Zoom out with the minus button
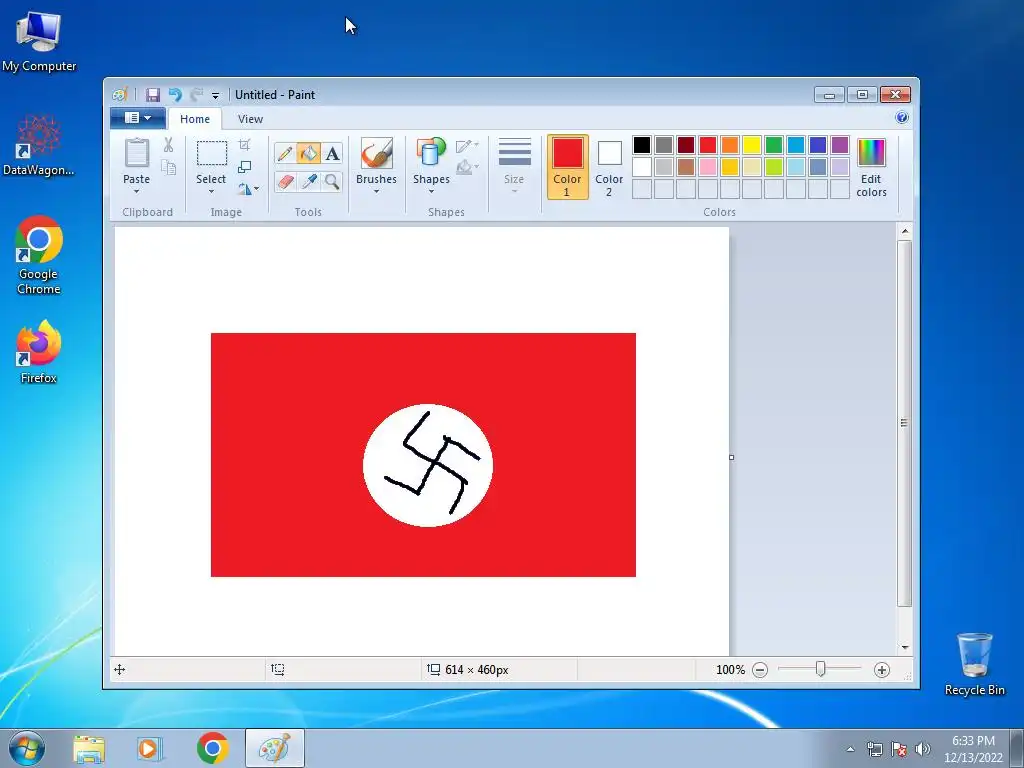 (760, 669)
